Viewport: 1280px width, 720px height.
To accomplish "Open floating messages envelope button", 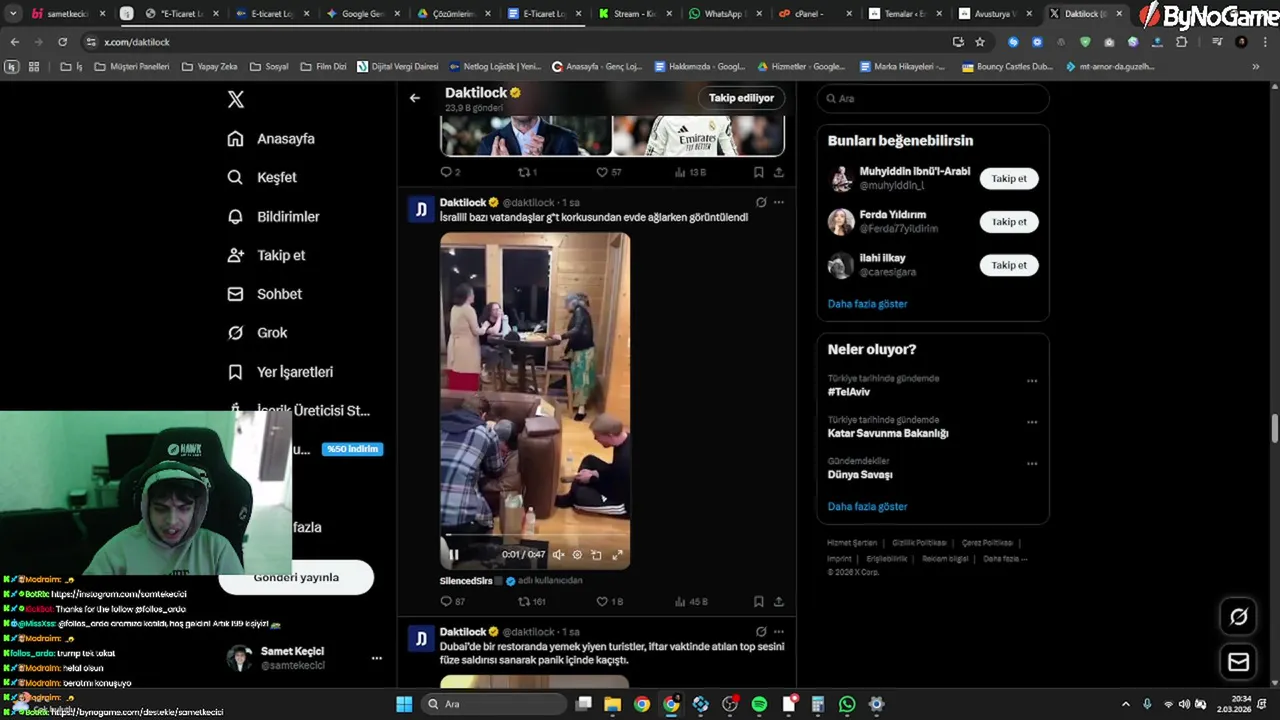I will point(1238,662).
